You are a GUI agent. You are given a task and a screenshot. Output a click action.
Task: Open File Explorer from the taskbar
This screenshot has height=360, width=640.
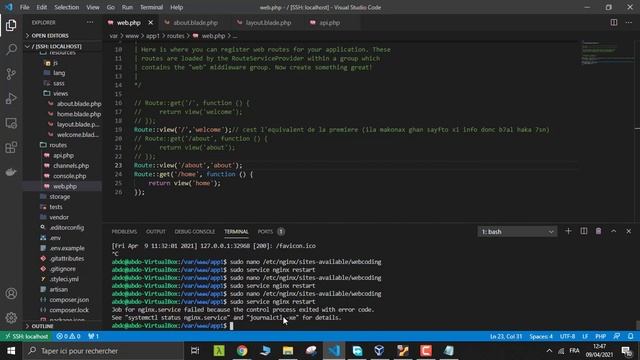tap(288, 351)
